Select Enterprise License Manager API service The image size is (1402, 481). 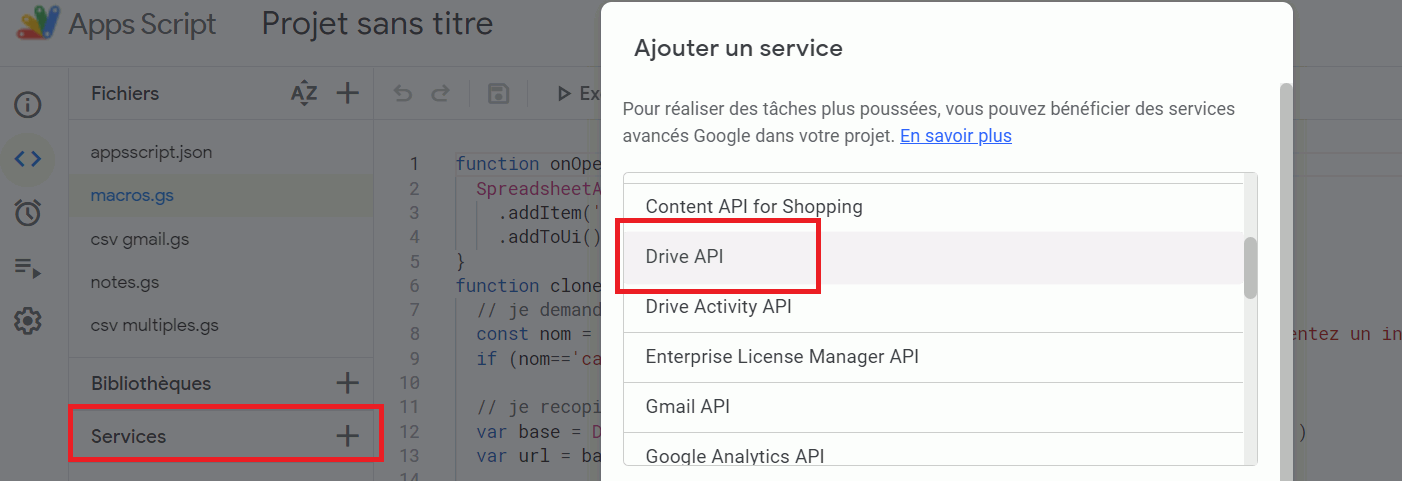point(933,357)
